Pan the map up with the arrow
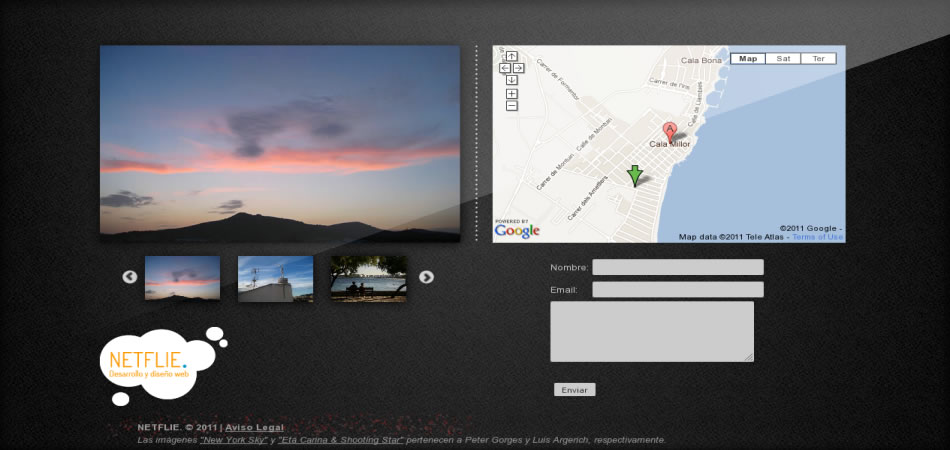Screen dimensions: 950x450 coord(511,56)
